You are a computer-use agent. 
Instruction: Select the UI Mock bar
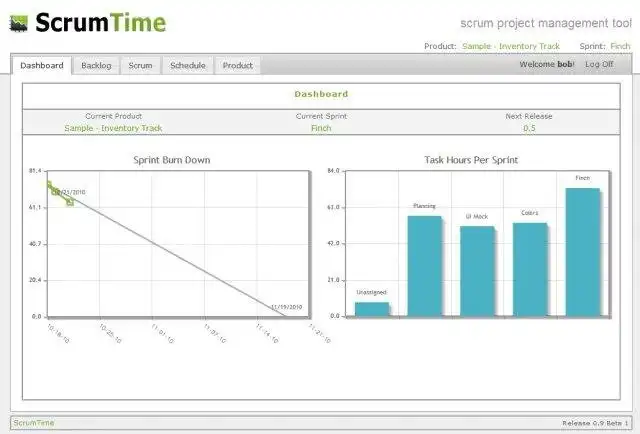[x=477, y=271]
